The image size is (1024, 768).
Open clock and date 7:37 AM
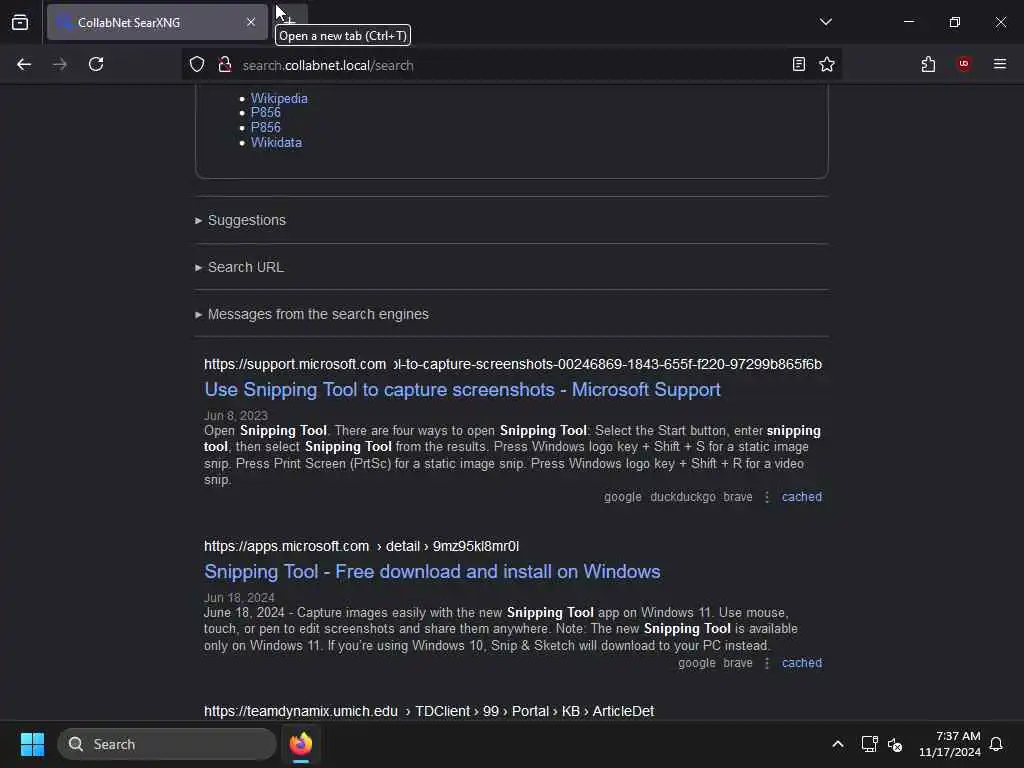coord(950,744)
